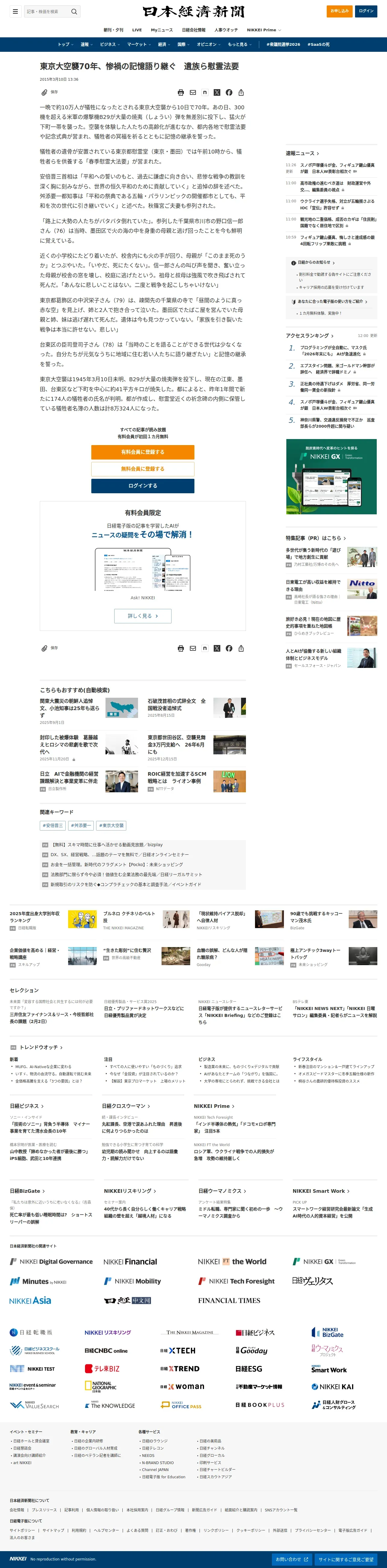Click Facebook icon at article end
Image resolution: width=387 pixels, height=1568 pixels.
click(x=229, y=648)
